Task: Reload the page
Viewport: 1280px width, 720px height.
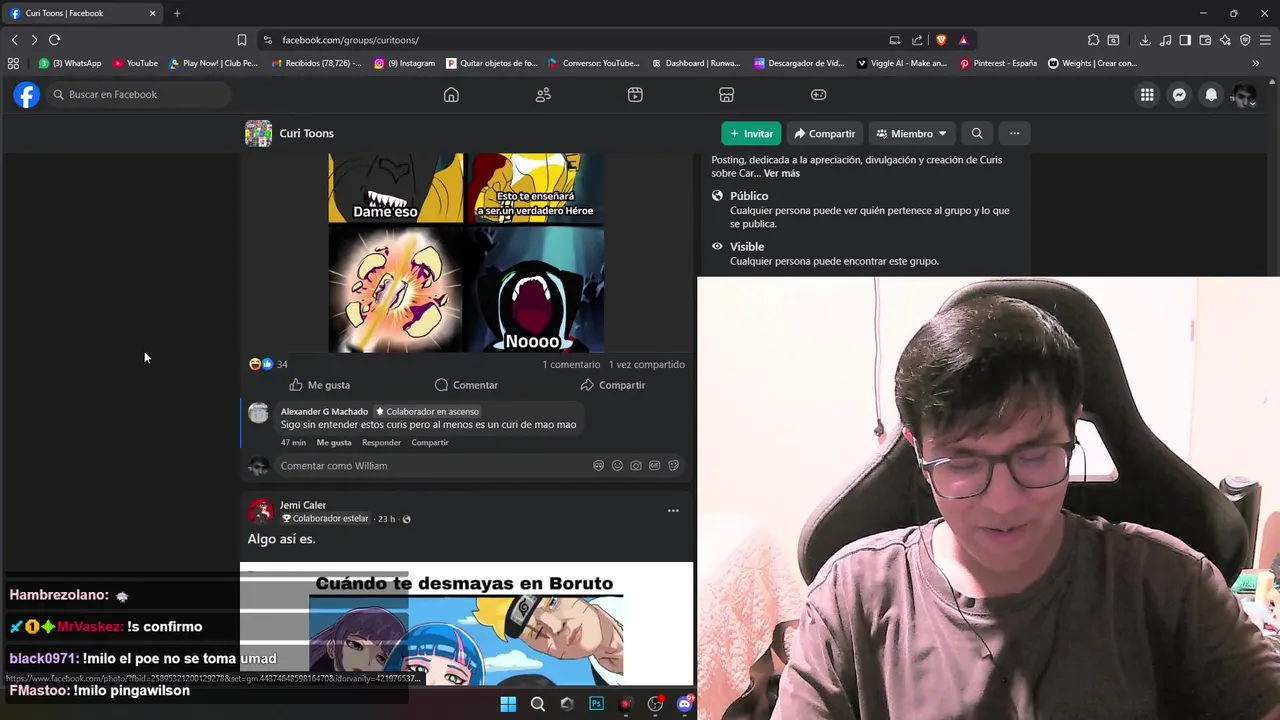Action: pos(54,40)
